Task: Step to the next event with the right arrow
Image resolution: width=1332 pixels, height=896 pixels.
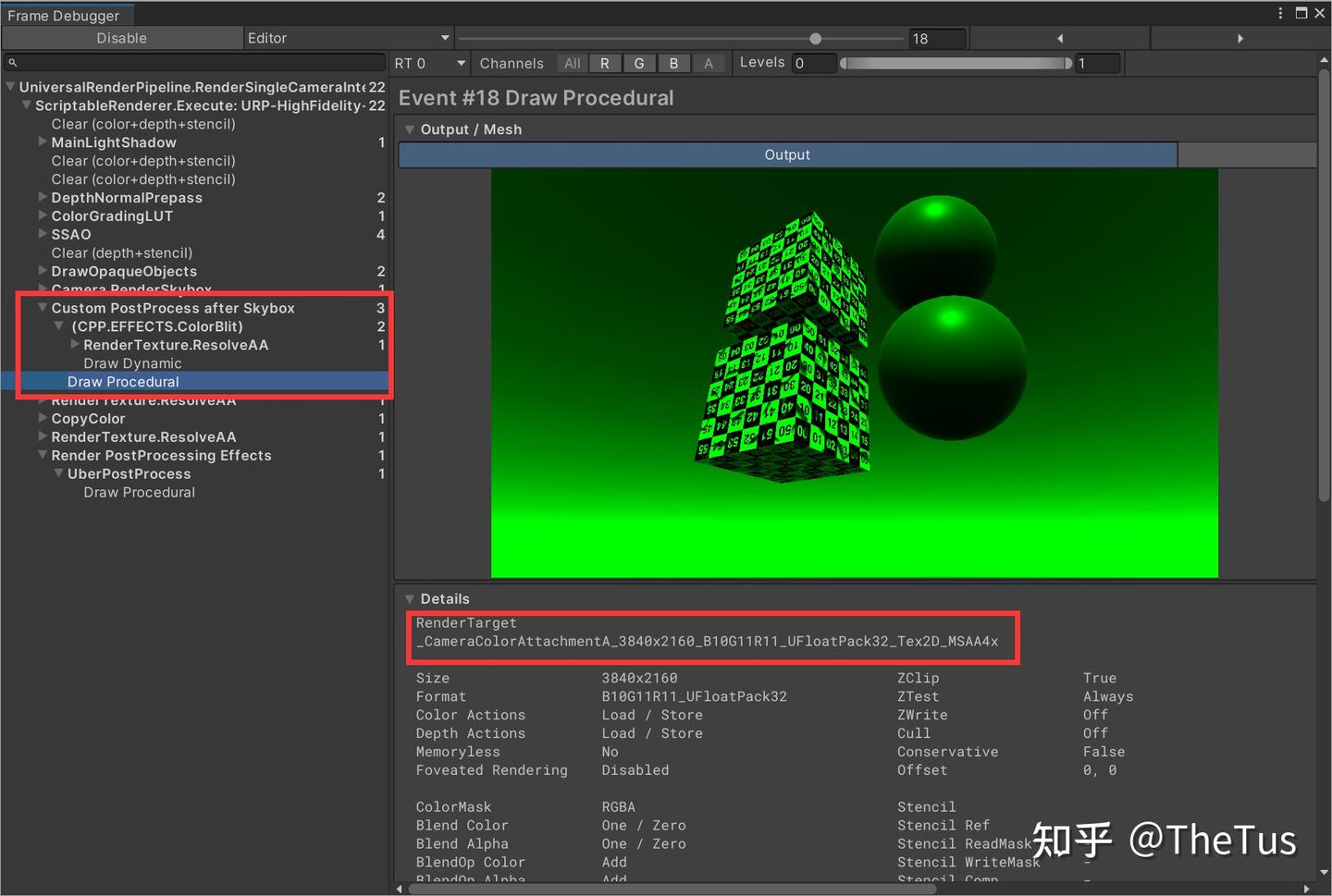Action: (x=1240, y=38)
